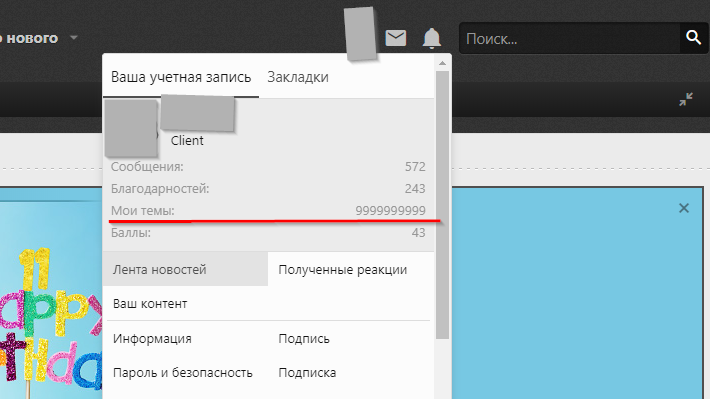Click the Сообщения count 572

[415, 167]
